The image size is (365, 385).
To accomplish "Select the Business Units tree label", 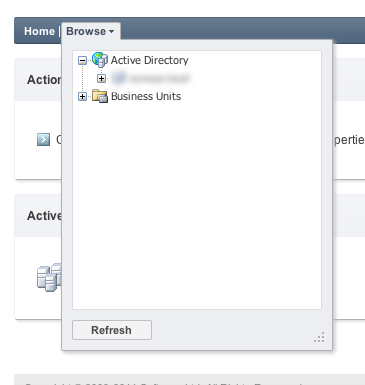I will 146,96.
